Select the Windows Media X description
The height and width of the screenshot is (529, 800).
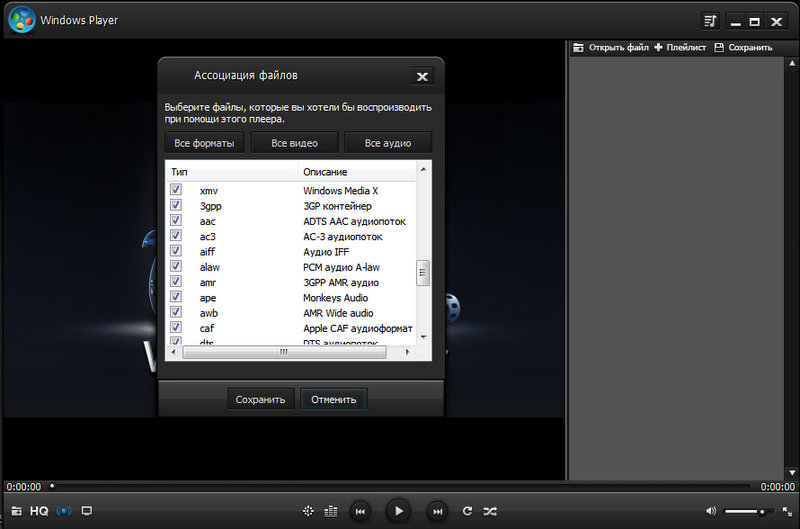coord(340,191)
